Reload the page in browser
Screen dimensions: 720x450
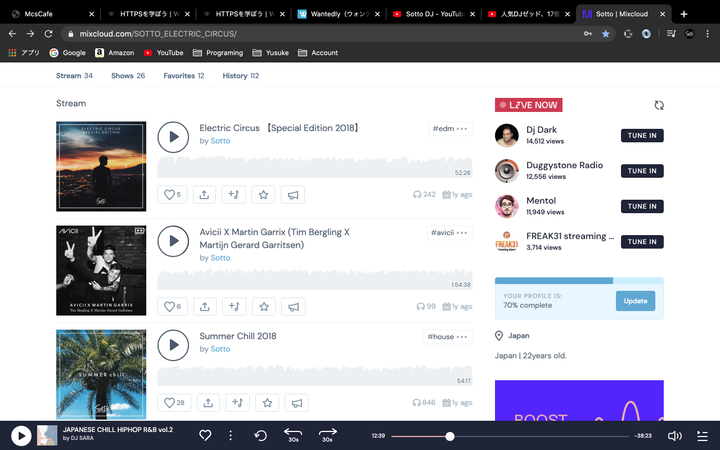coord(48,34)
